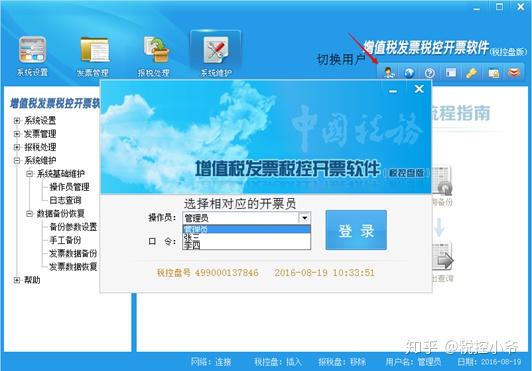Click the 2016-08-19 10:33:51 timestamp
This screenshot has width=532, height=371.
pos(324,273)
